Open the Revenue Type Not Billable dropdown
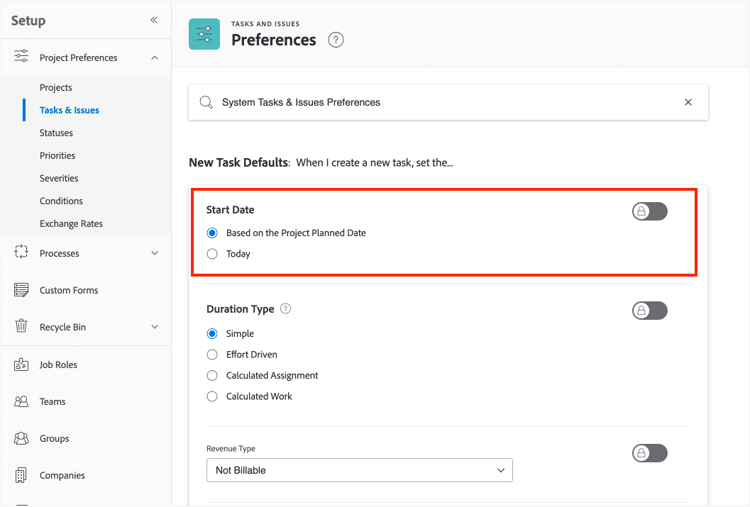 [359, 470]
